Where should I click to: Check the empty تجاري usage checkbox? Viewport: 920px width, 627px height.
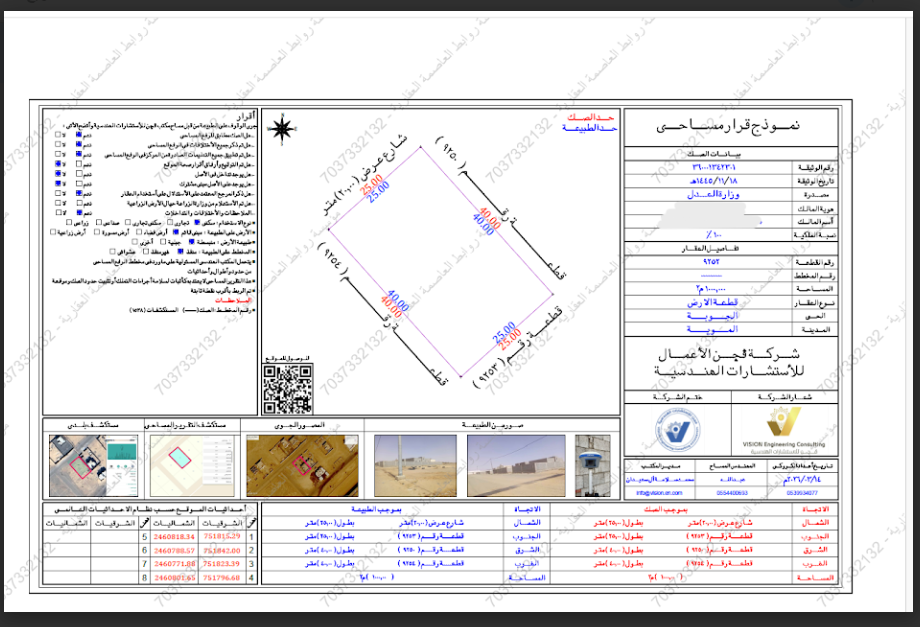(x=170, y=222)
